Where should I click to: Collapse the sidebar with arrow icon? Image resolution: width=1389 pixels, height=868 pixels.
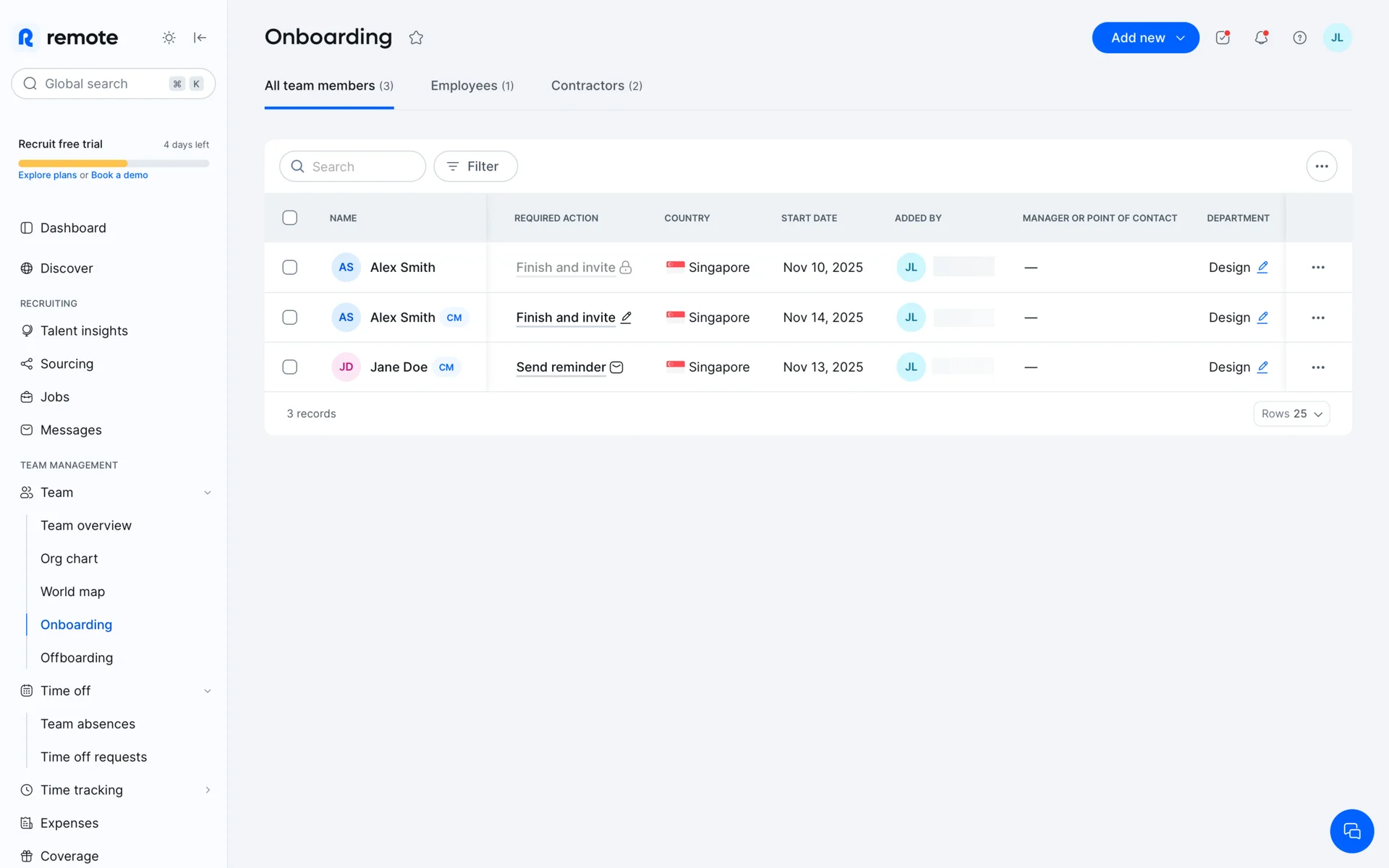[x=200, y=38]
